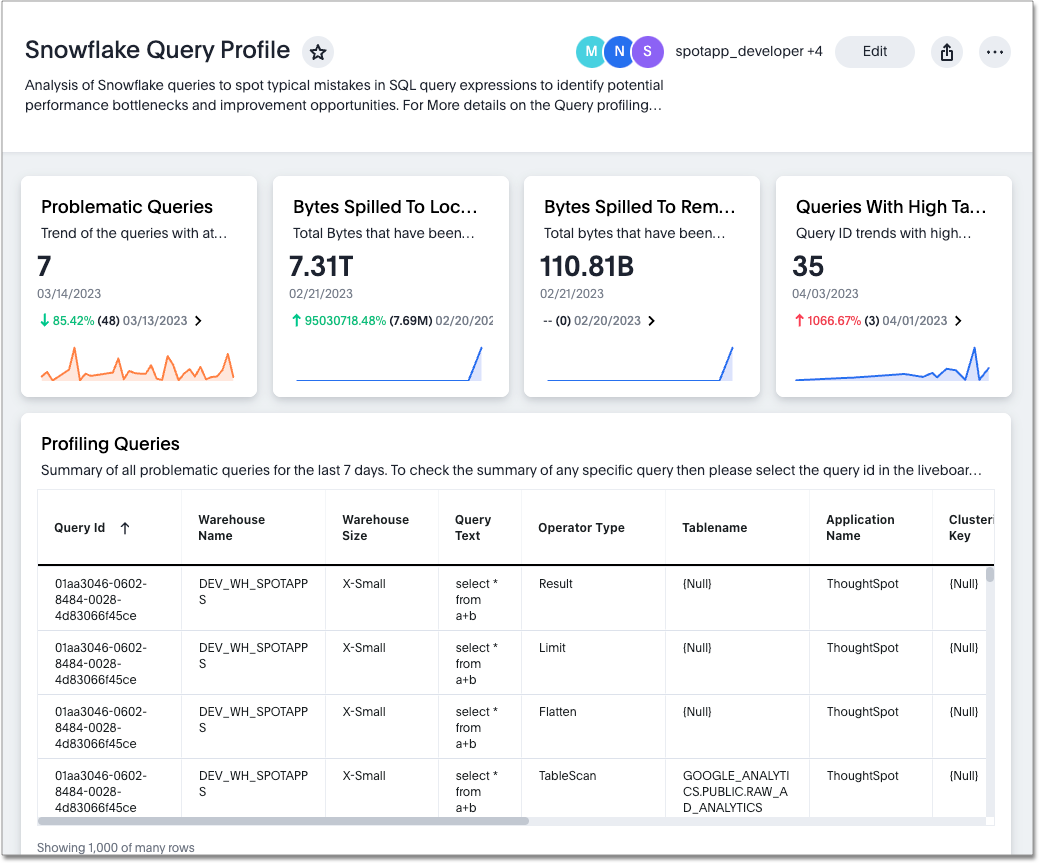Open sharing options via the share icon
The height and width of the screenshot is (863, 1039).
coord(946,51)
